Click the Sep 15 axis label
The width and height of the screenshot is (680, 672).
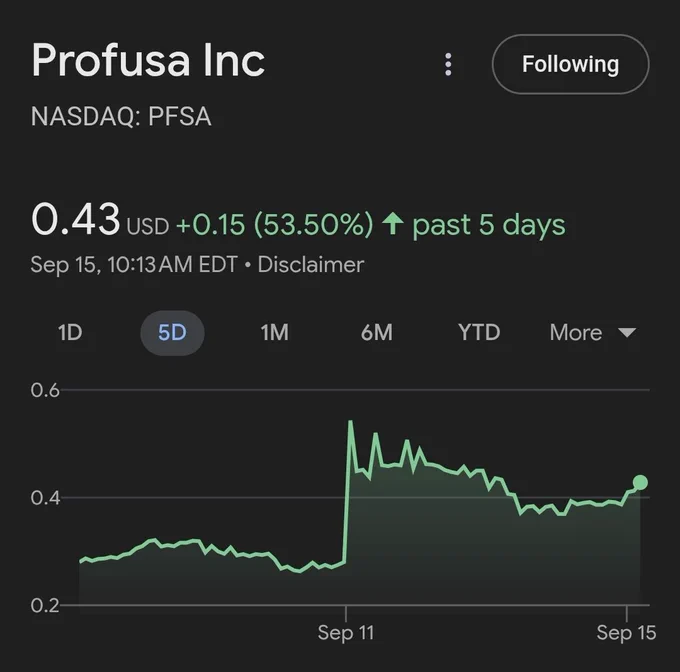[x=626, y=633]
